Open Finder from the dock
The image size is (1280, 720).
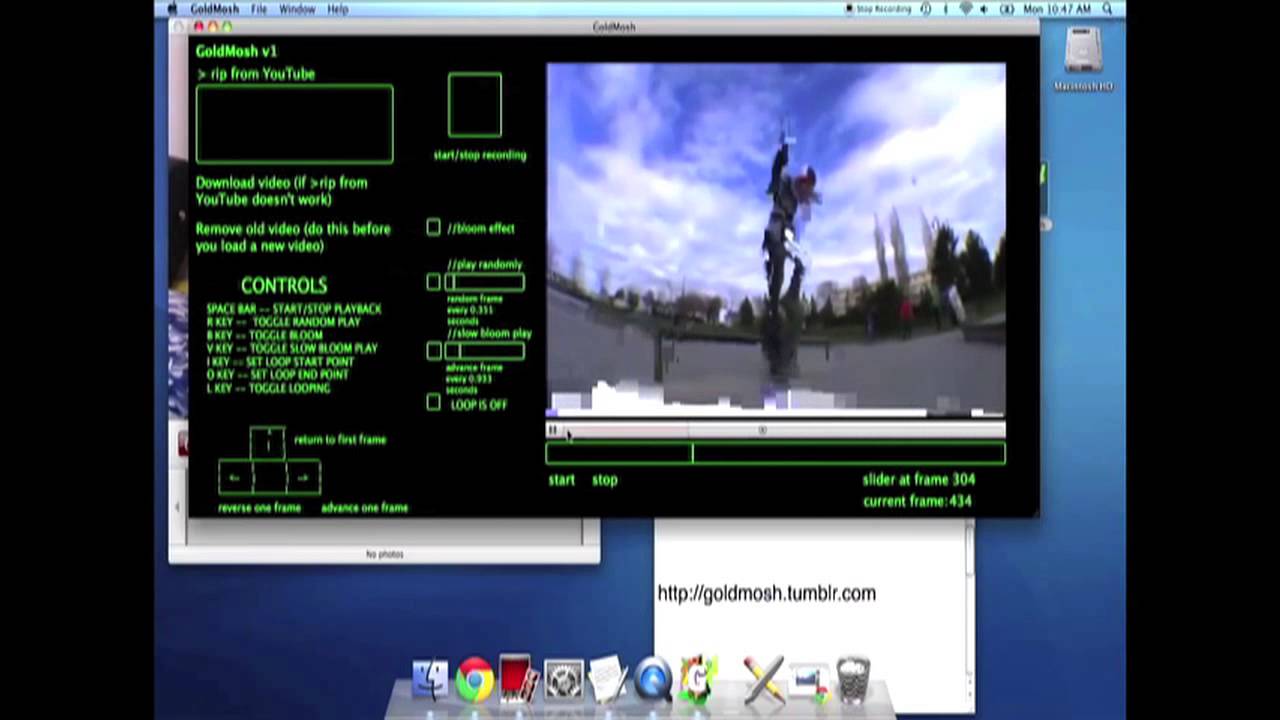click(431, 680)
